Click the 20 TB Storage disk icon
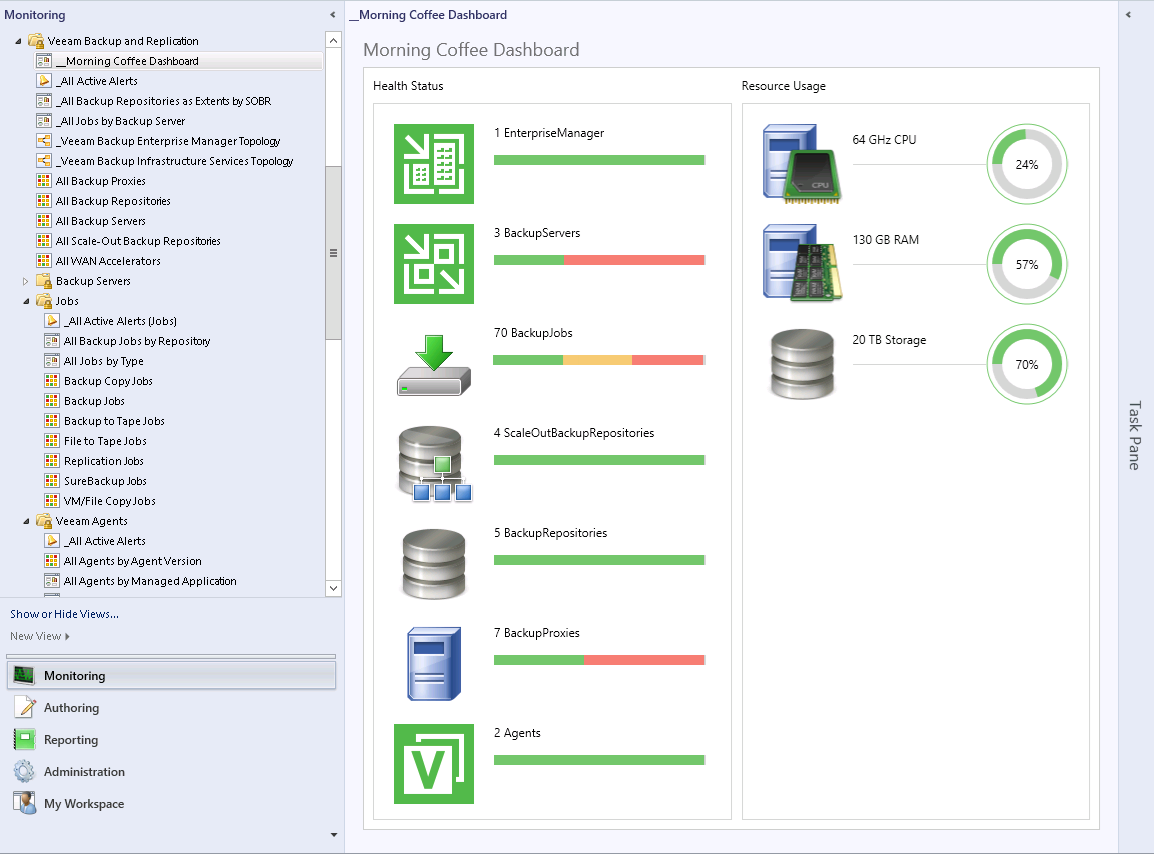 click(x=802, y=364)
